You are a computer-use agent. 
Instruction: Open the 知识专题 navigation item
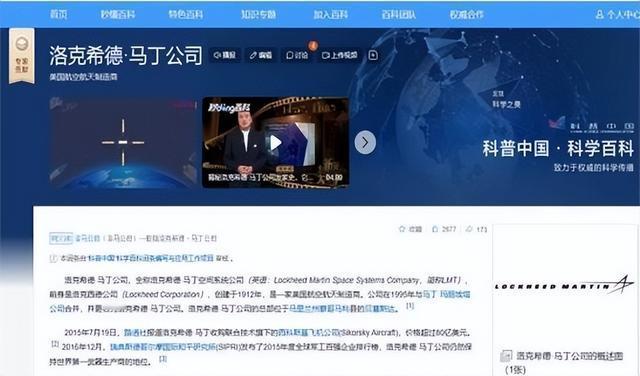(x=258, y=14)
